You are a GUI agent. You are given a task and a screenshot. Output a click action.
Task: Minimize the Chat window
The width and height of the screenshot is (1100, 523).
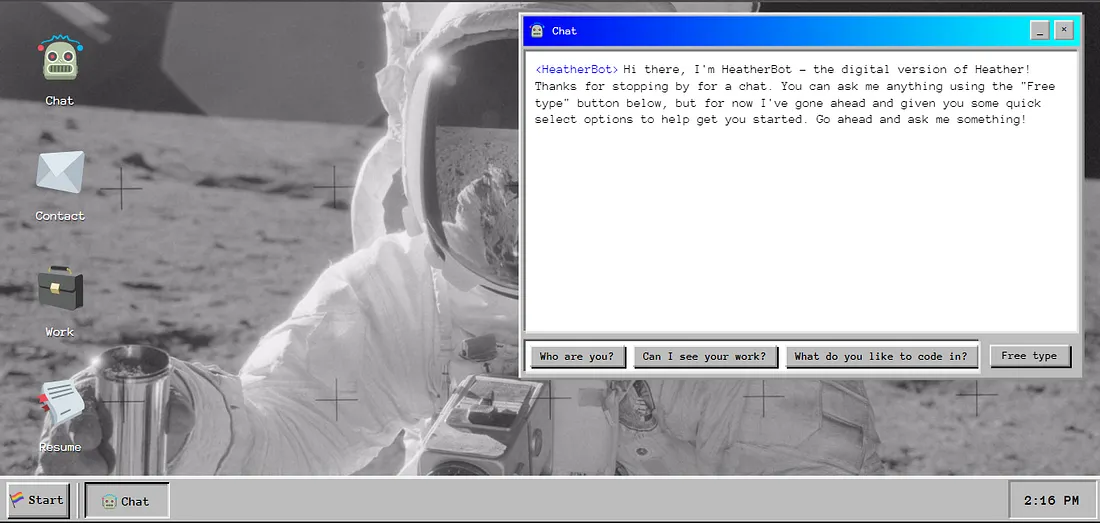(1040, 30)
